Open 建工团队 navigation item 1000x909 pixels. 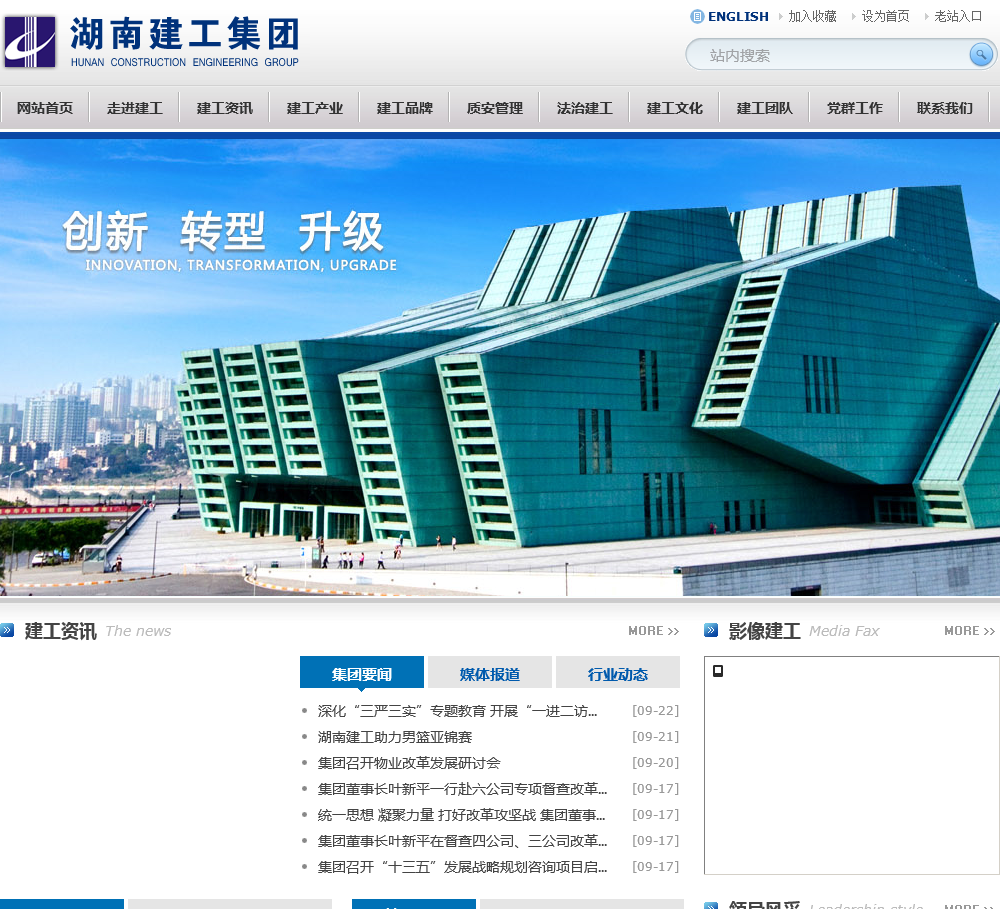pyautogui.click(x=764, y=108)
